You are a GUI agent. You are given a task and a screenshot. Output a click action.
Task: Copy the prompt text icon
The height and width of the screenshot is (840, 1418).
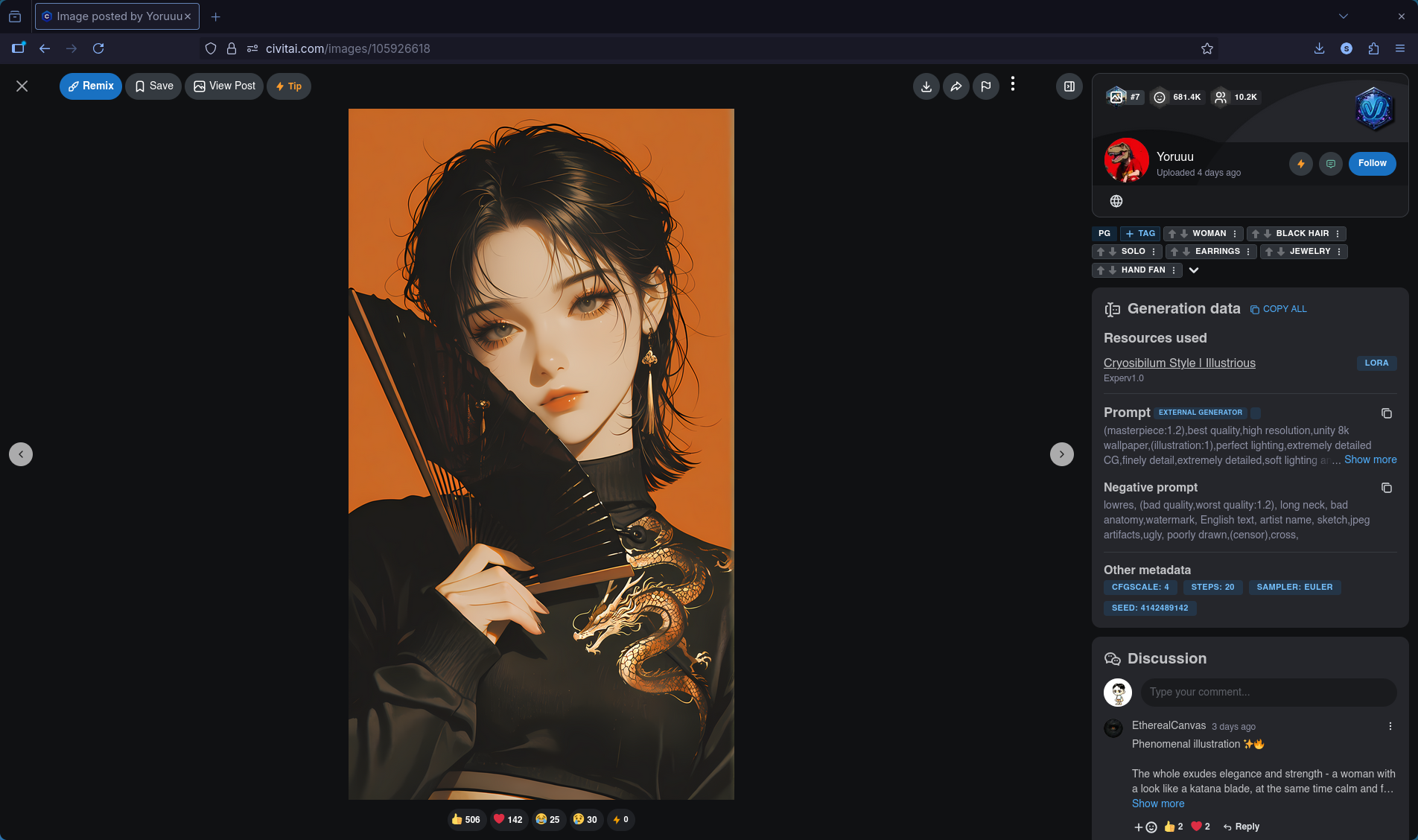(x=1386, y=413)
